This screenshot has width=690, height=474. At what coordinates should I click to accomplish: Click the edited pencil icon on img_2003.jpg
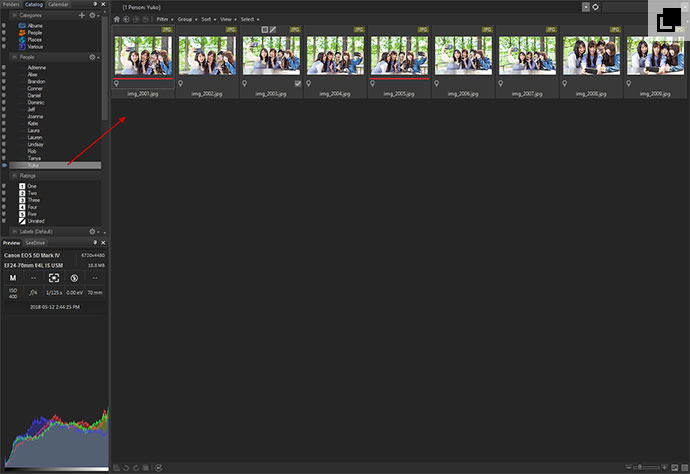271,30
